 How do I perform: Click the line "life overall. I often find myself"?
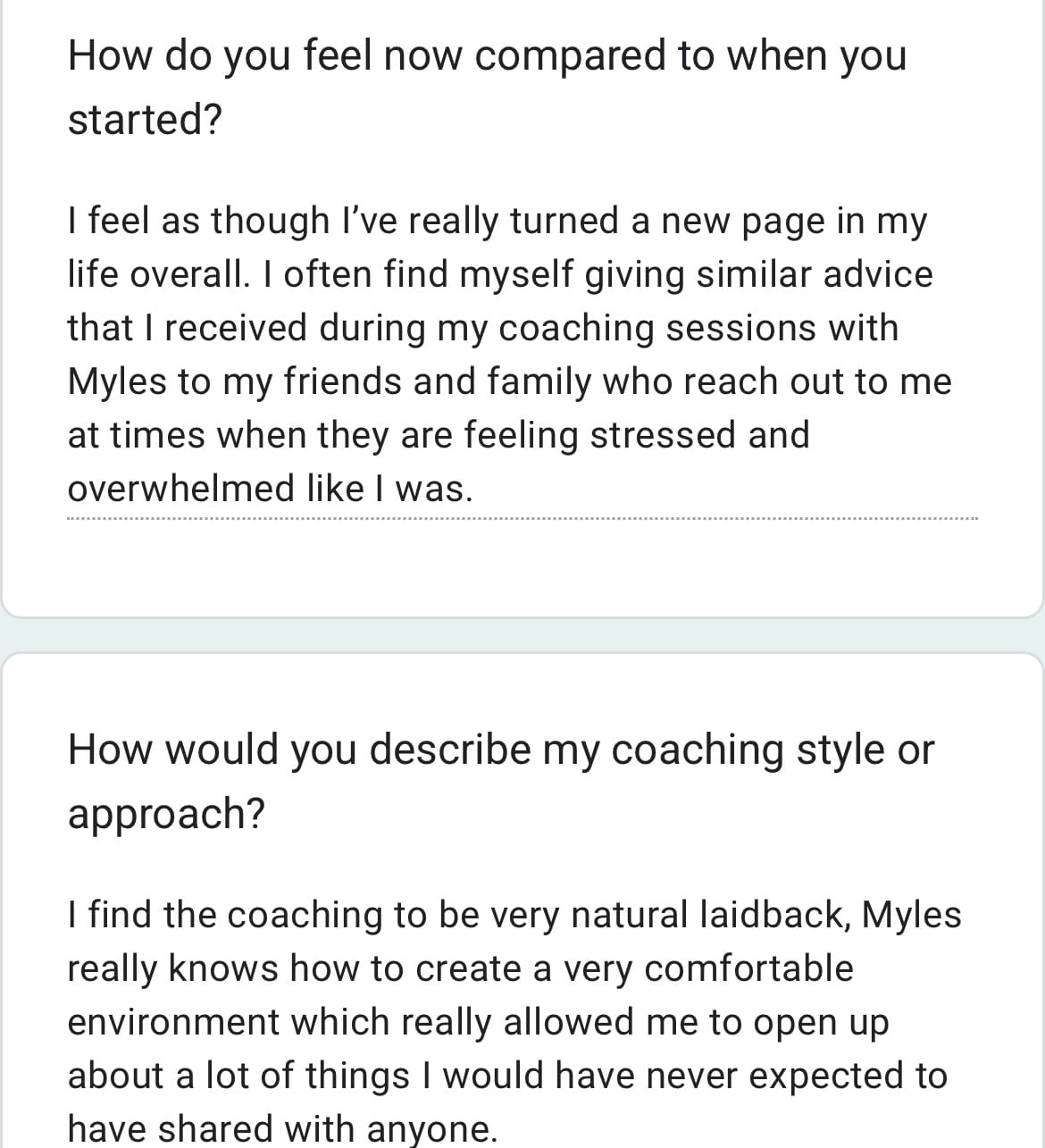pos(499,274)
